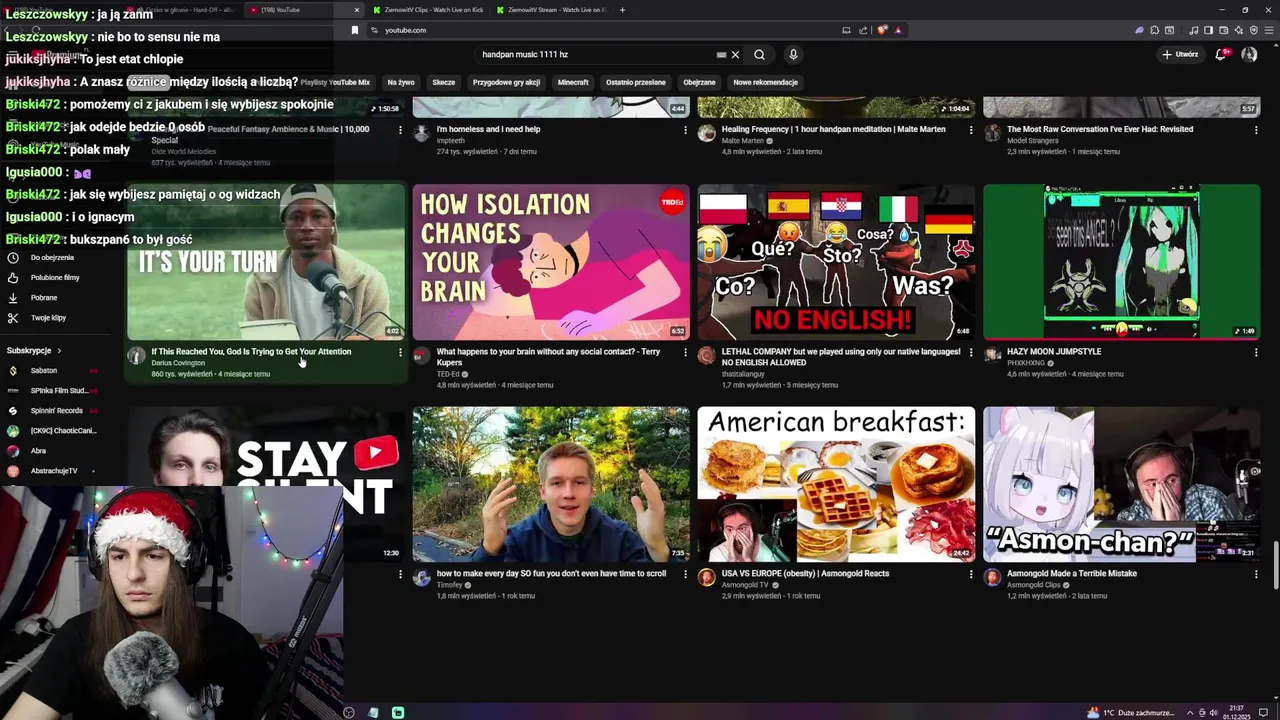Screen dimensions: 1280x720
Task: Click the Darius Covington channel avatar
Action: coord(136,355)
